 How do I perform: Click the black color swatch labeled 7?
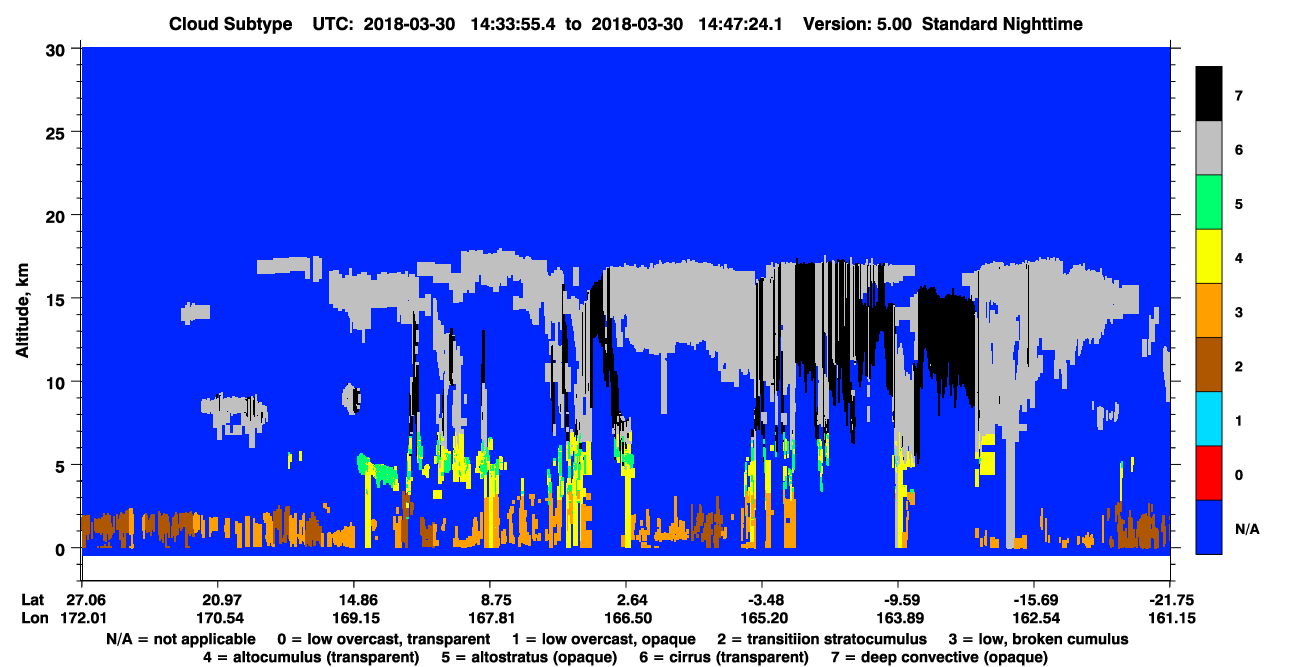click(x=1209, y=94)
